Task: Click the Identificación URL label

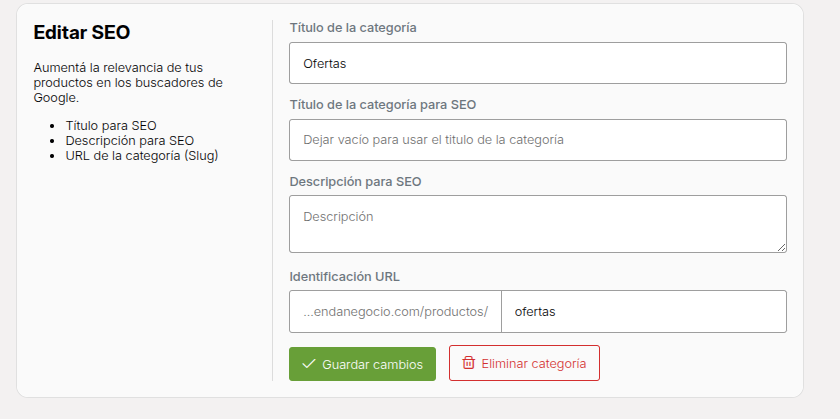Action: [344, 276]
